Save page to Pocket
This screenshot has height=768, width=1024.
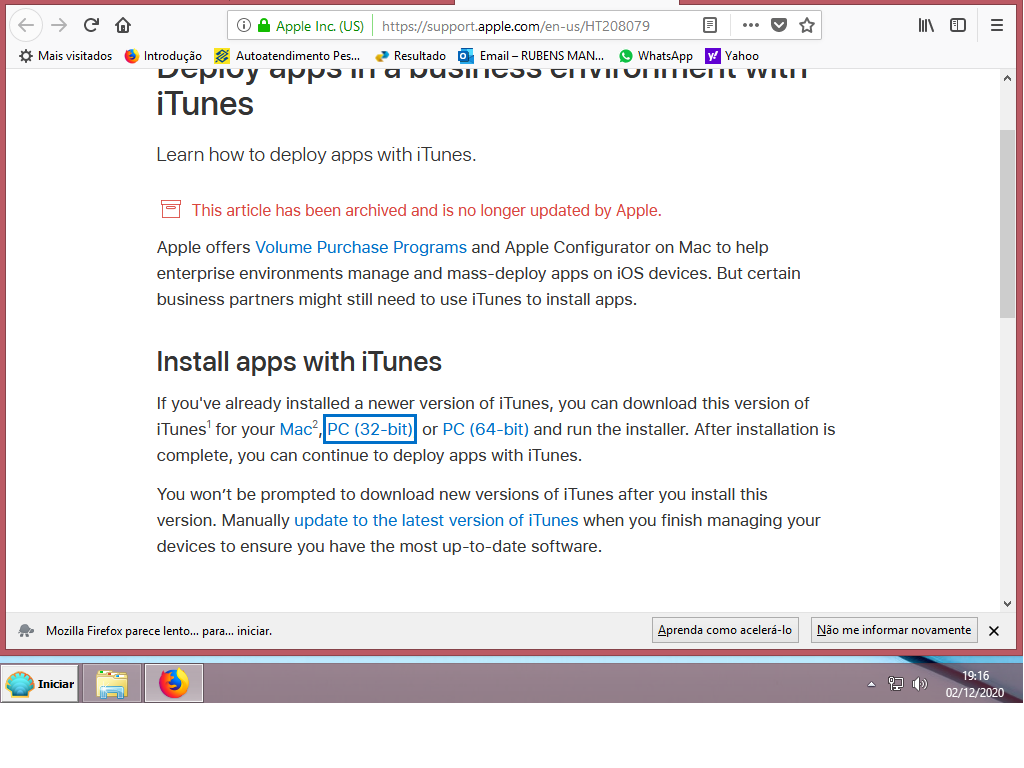click(779, 25)
